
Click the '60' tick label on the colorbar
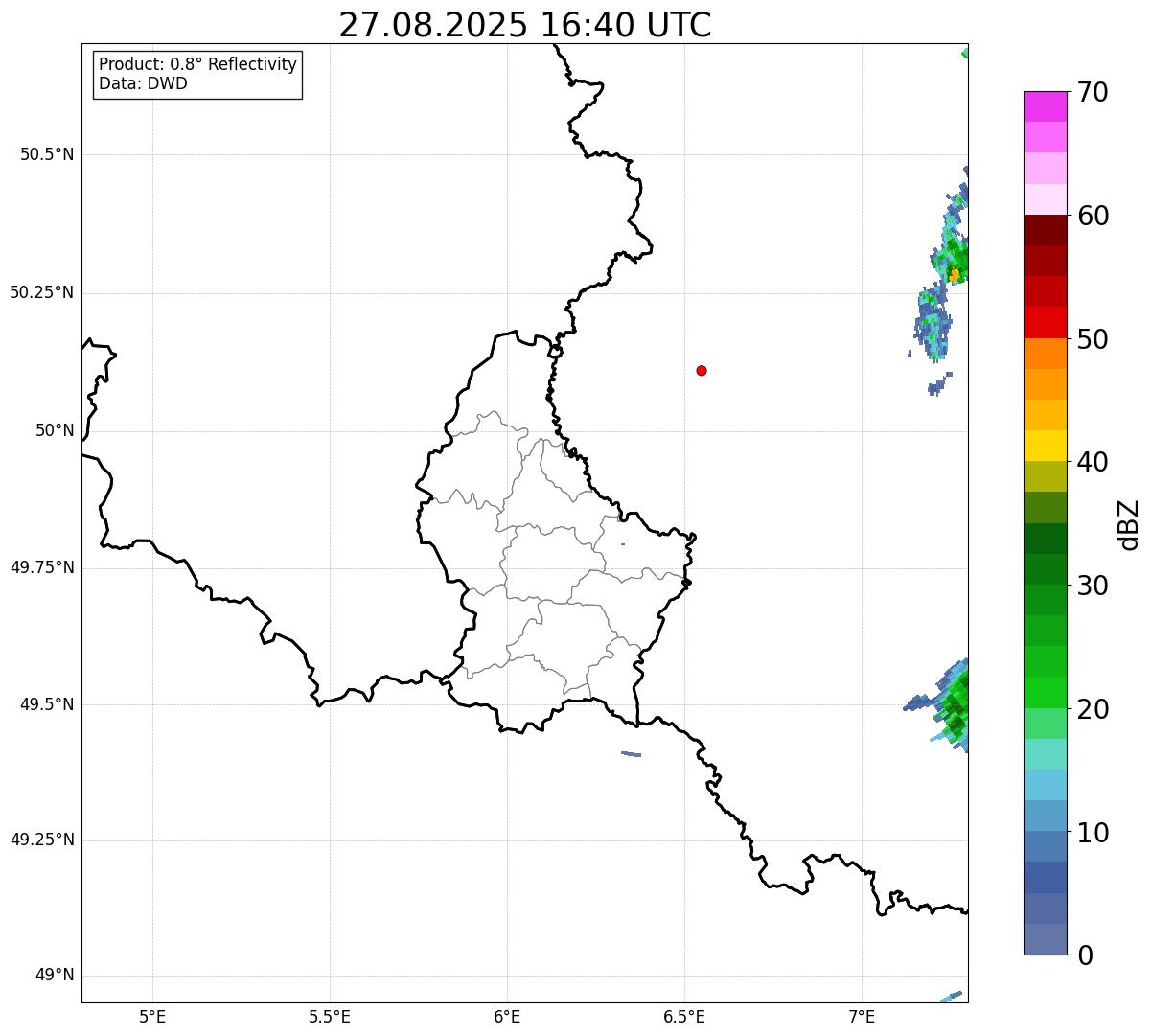coord(1093,216)
